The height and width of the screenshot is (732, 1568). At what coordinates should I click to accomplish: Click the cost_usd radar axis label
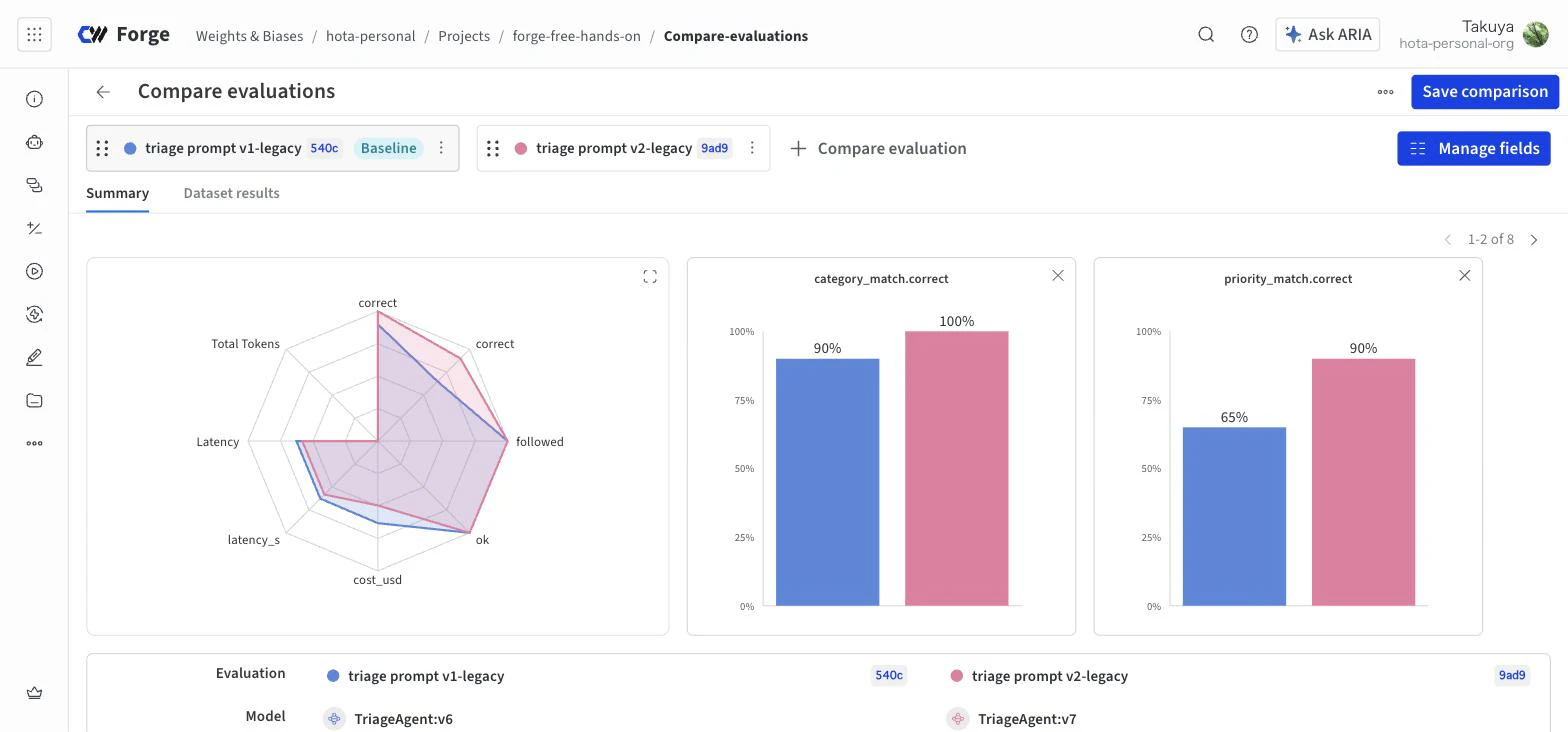[x=378, y=580]
